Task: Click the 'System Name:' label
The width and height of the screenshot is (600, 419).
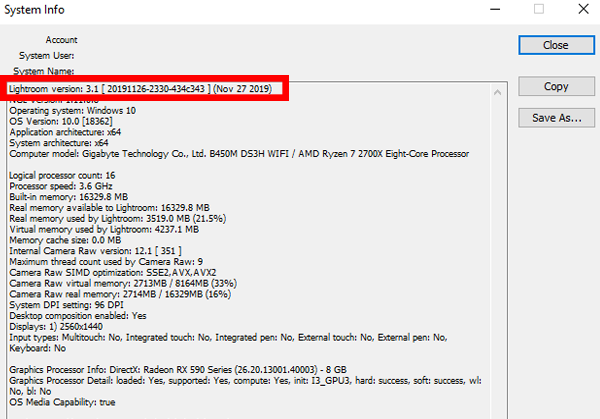Action: coord(44,71)
